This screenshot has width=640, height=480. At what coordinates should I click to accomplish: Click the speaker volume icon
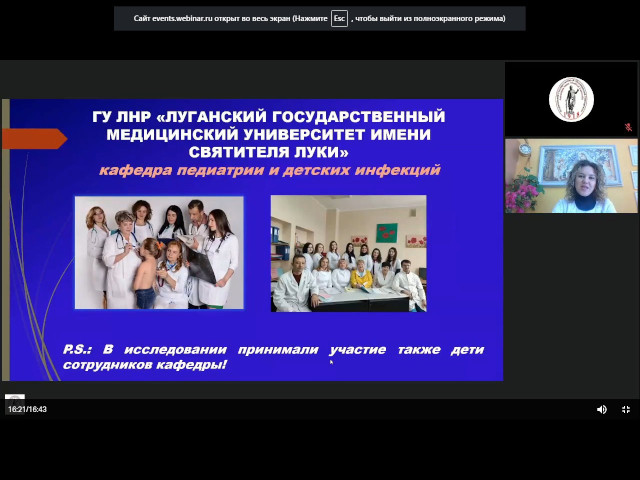602,409
